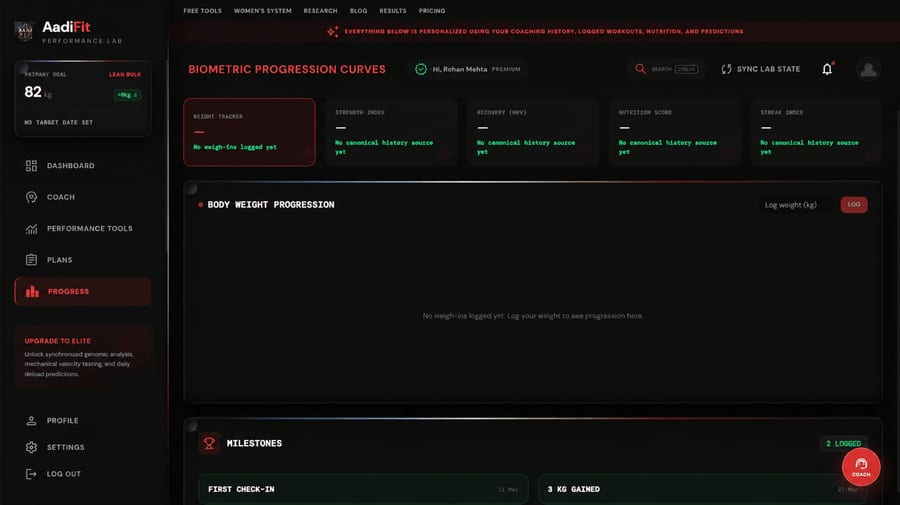The width and height of the screenshot is (900, 505).
Task: Click the LEAN BULK label
Action: click(x=125, y=75)
